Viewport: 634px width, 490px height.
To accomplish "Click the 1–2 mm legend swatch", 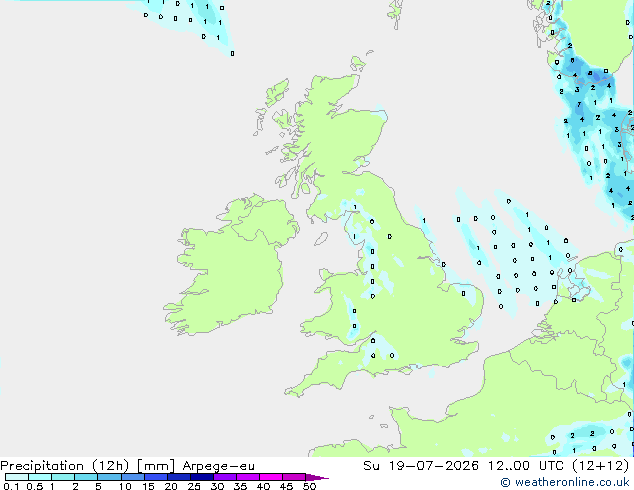I will coord(63,477).
